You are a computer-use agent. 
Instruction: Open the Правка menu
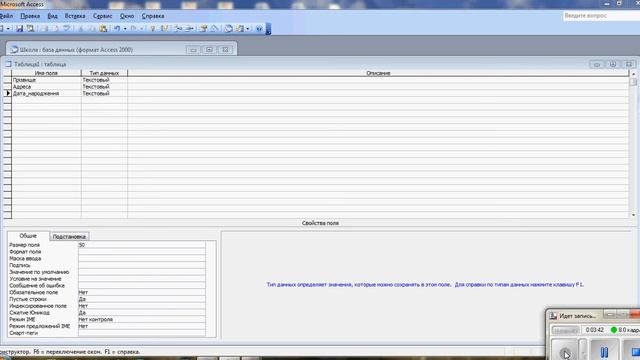30,16
